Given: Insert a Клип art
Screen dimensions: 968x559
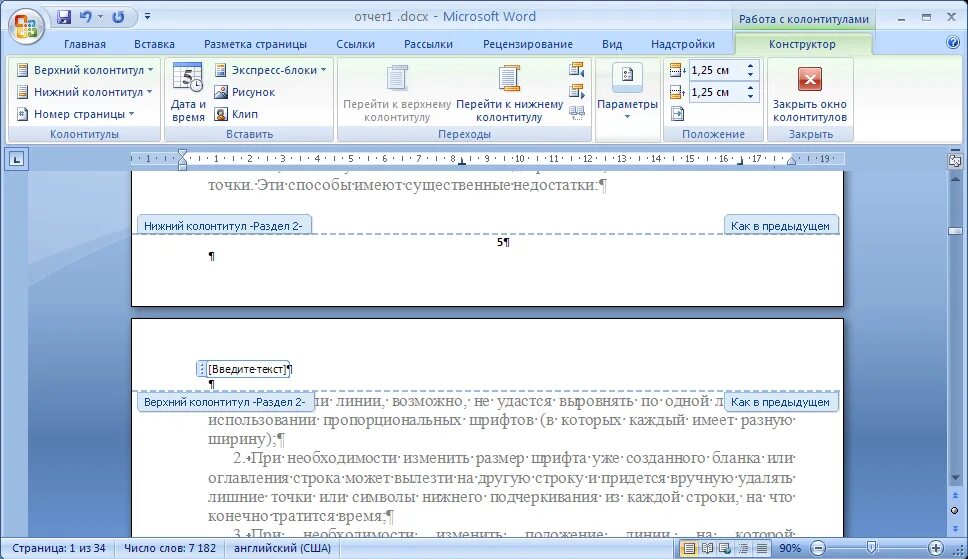Looking at the screenshot, I should tap(236, 114).
